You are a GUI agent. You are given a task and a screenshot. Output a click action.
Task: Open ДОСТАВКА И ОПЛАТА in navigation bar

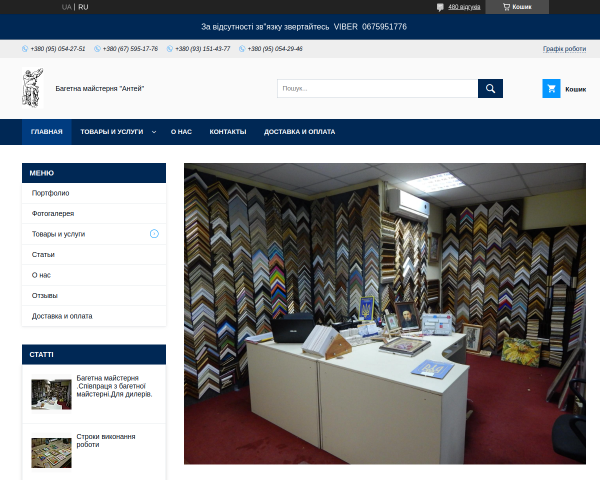[x=299, y=132]
